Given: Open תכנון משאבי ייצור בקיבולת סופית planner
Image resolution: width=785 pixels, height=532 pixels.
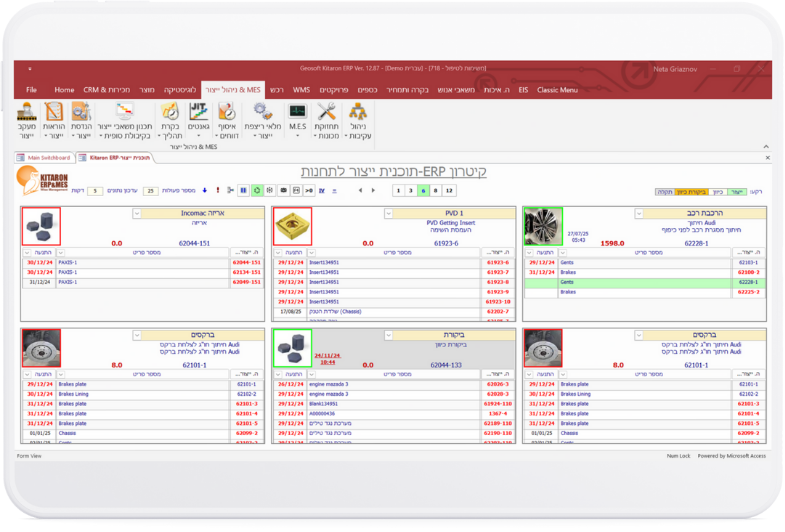Looking at the screenshot, I should (125, 121).
